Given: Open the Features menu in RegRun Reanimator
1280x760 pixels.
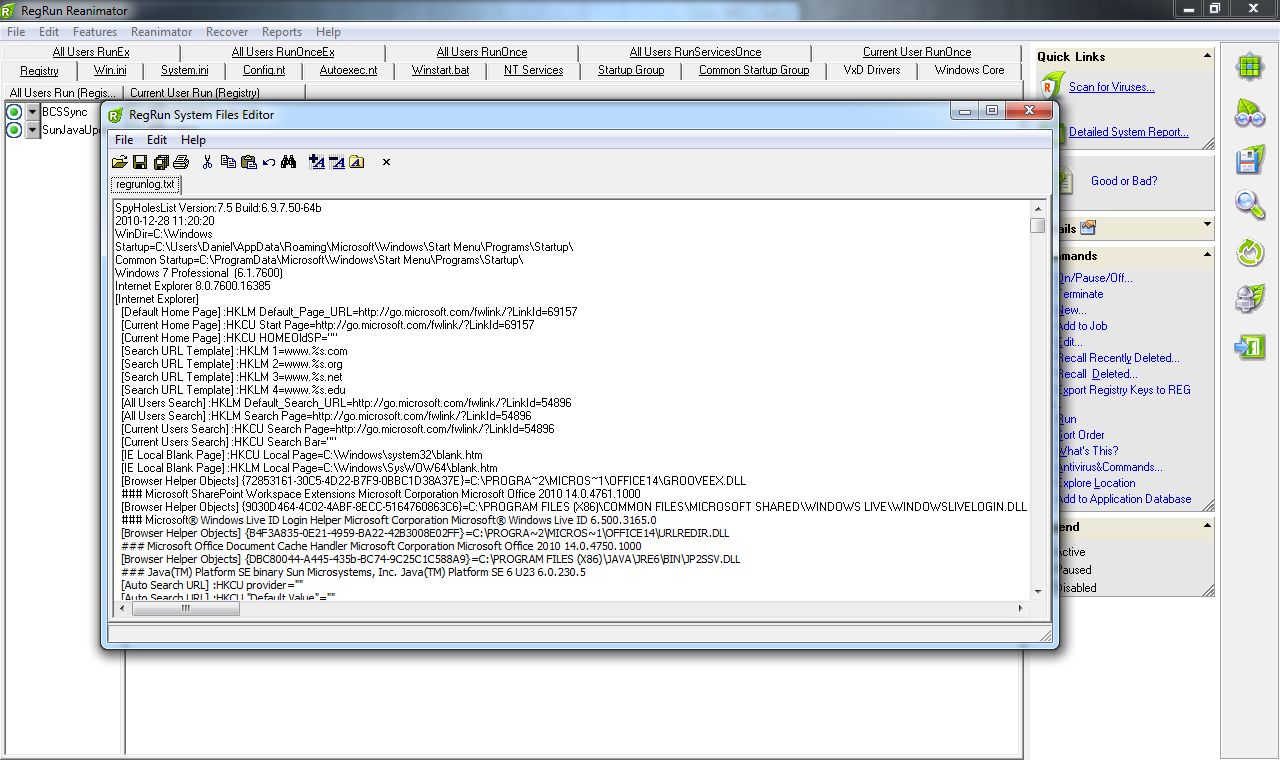Looking at the screenshot, I should (95, 32).
